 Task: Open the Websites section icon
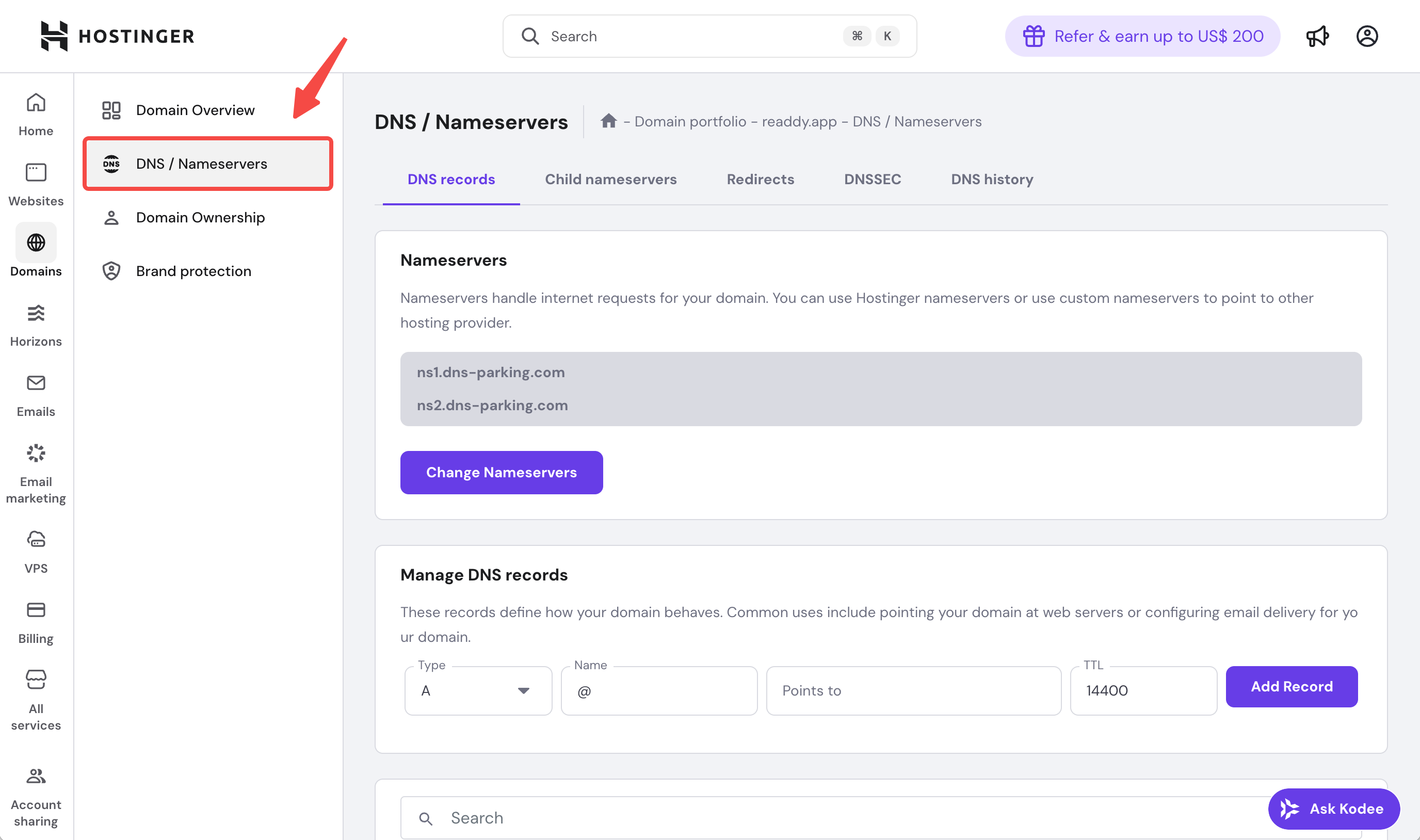(36, 173)
